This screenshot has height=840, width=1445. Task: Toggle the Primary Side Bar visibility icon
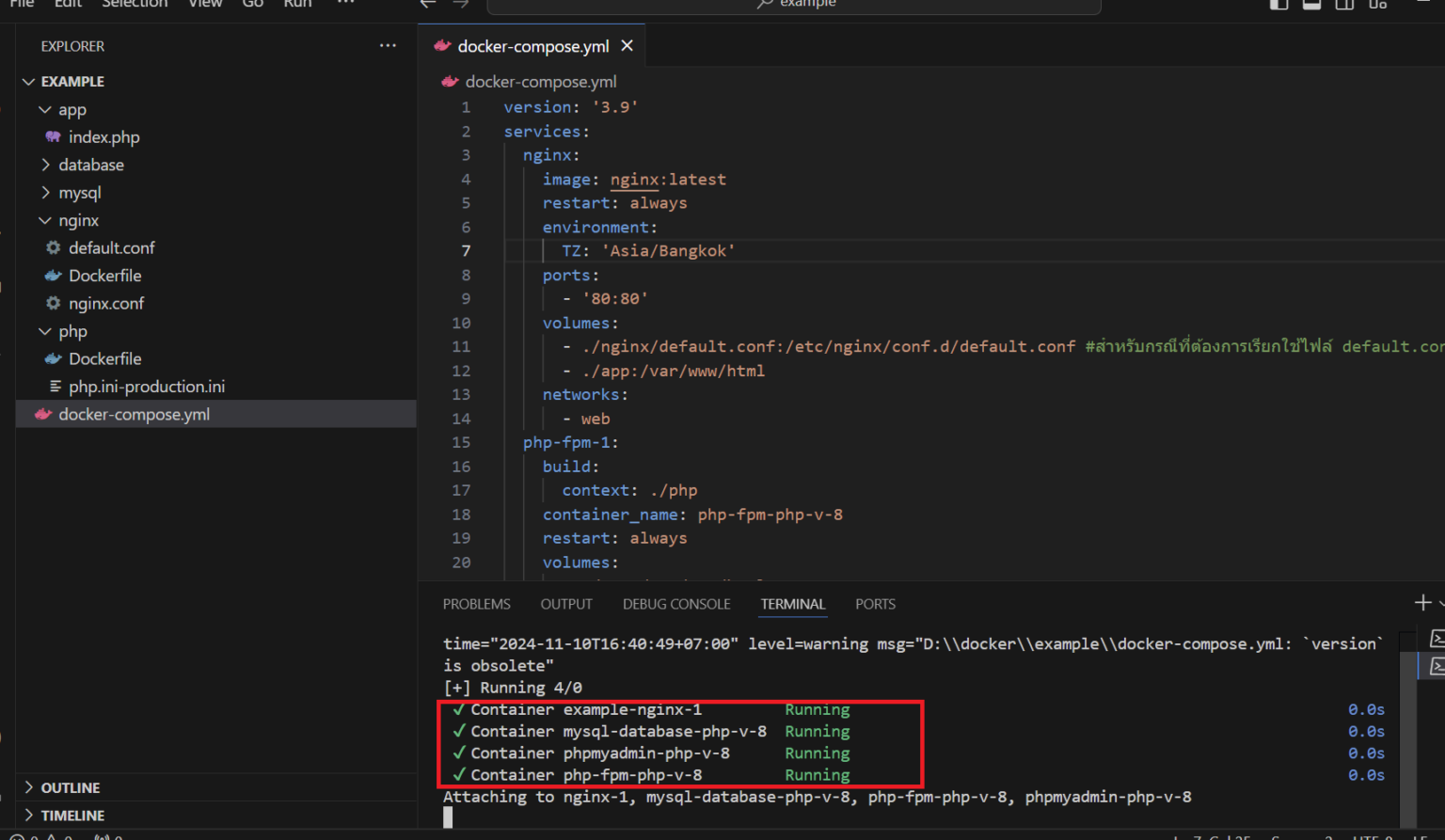tap(1278, 5)
